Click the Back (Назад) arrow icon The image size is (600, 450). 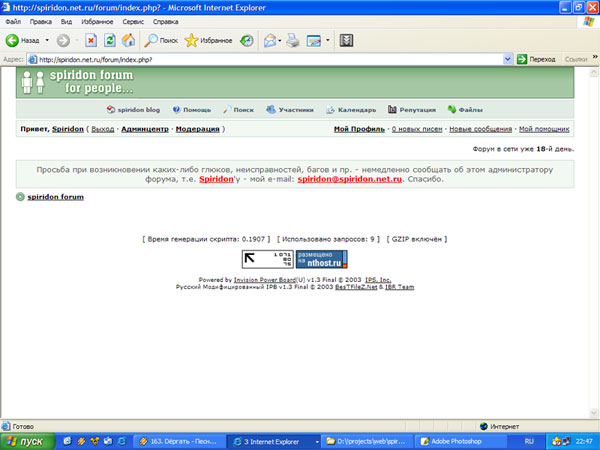click(12, 40)
